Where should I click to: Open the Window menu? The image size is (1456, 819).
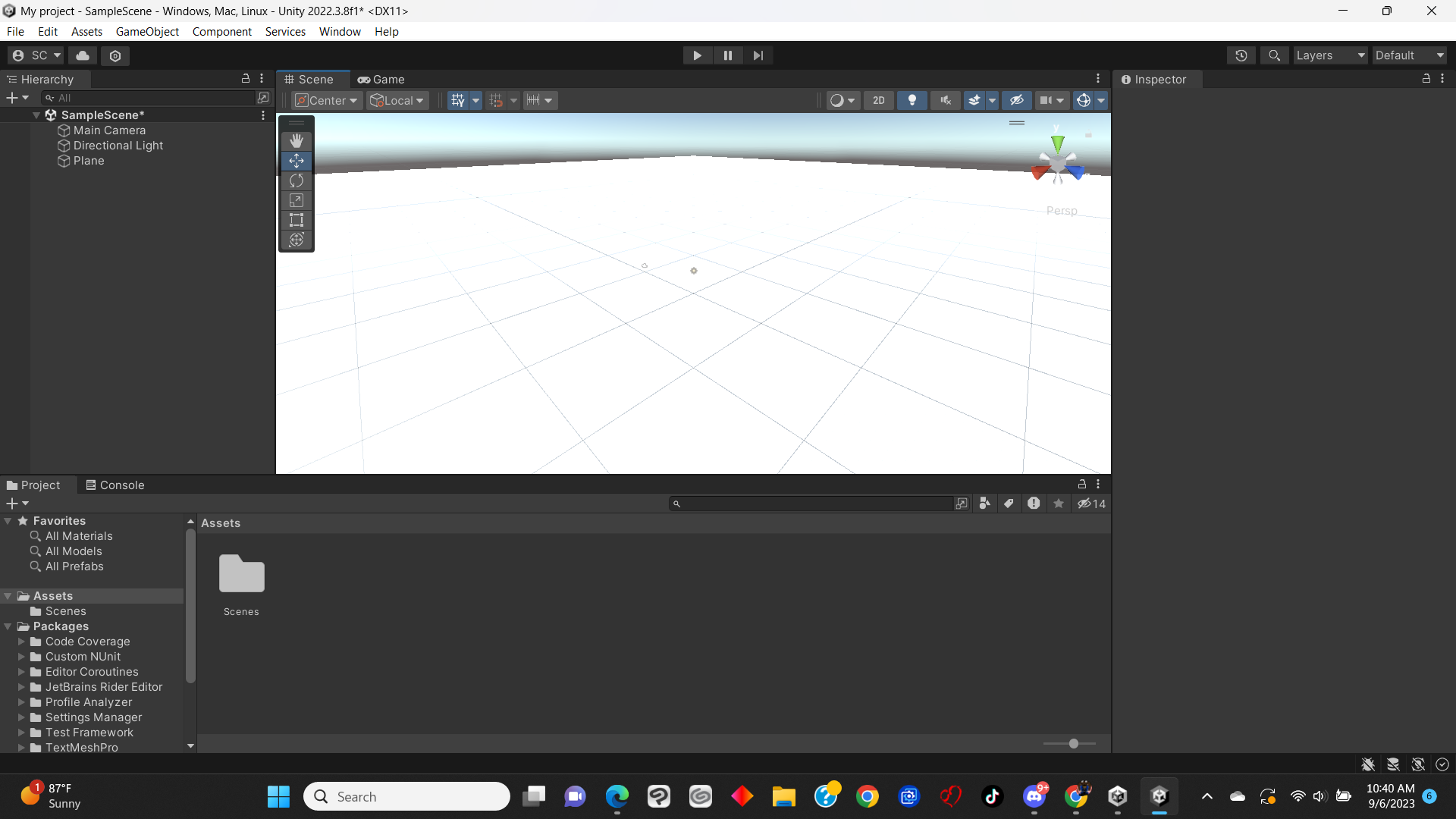pyautogui.click(x=340, y=31)
